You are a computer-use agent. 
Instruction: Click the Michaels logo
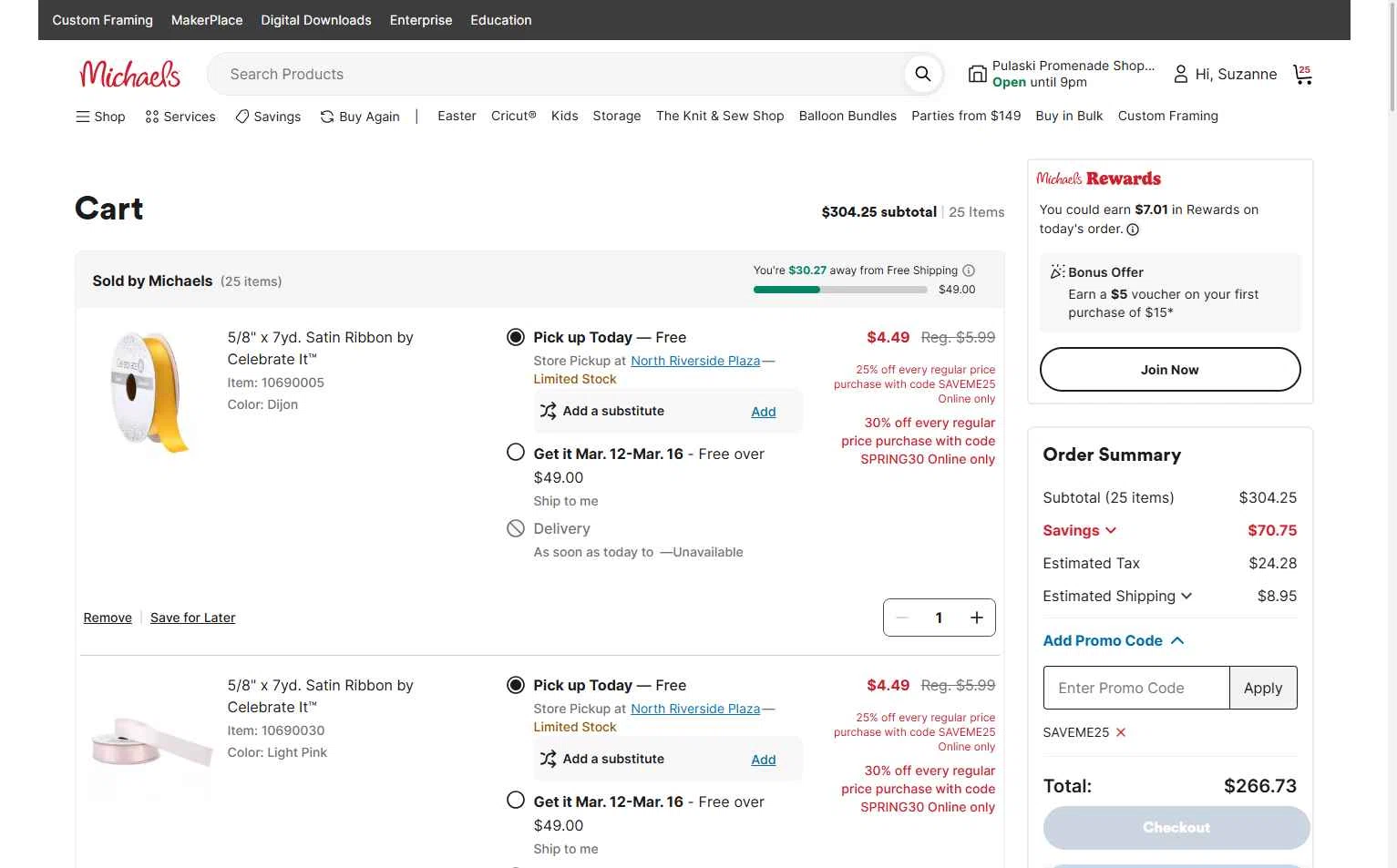pyautogui.click(x=130, y=74)
